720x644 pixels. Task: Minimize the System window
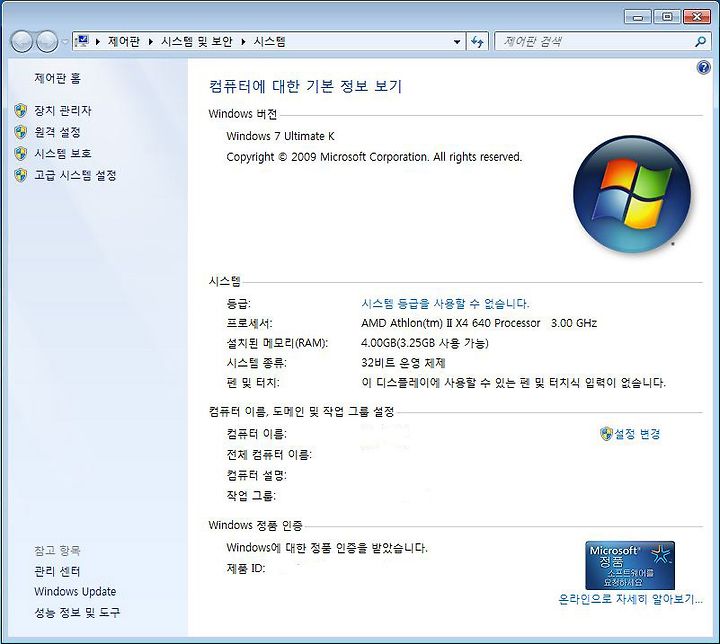point(638,17)
